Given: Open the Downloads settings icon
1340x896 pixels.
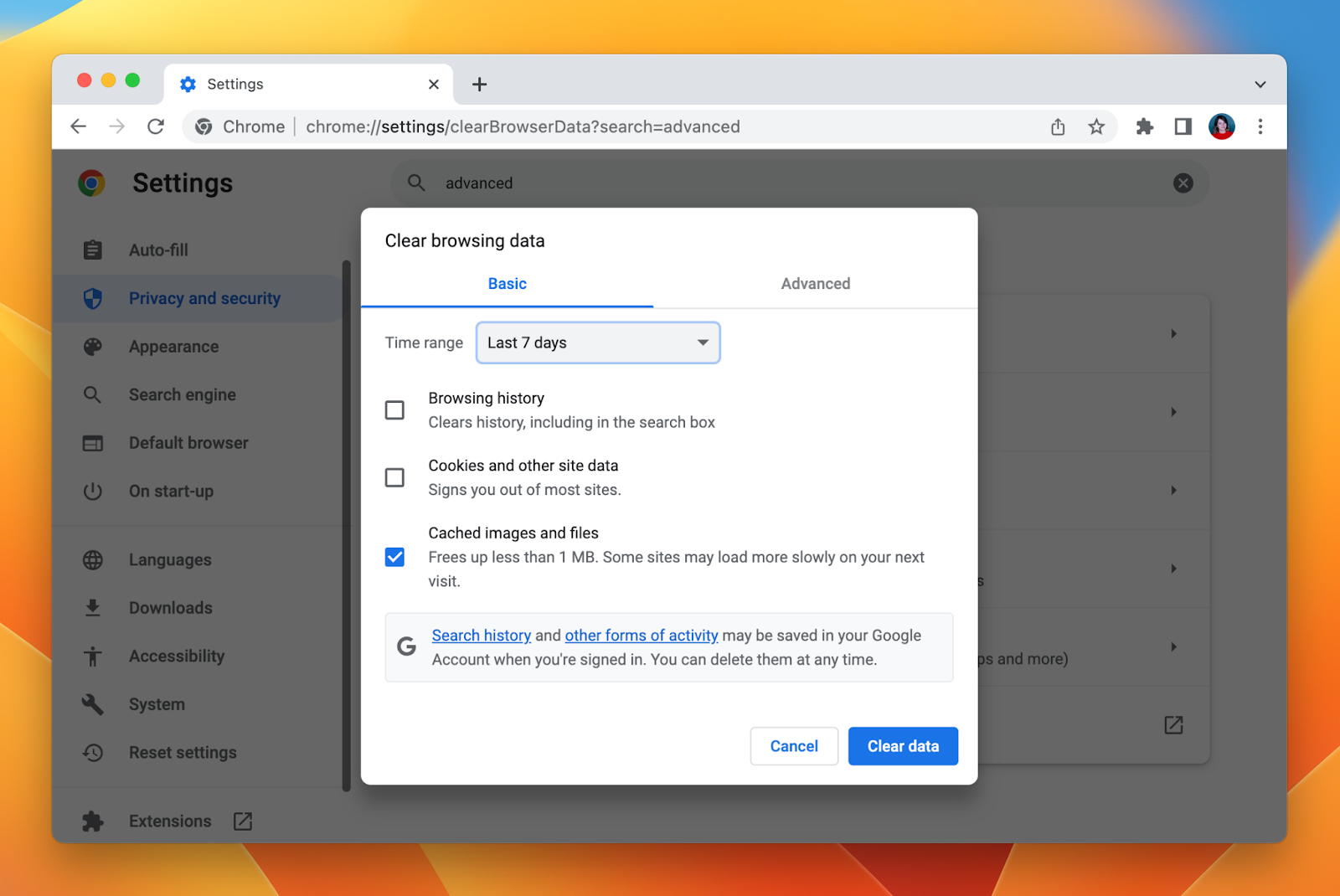Looking at the screenshot, I should click(93, 607).
